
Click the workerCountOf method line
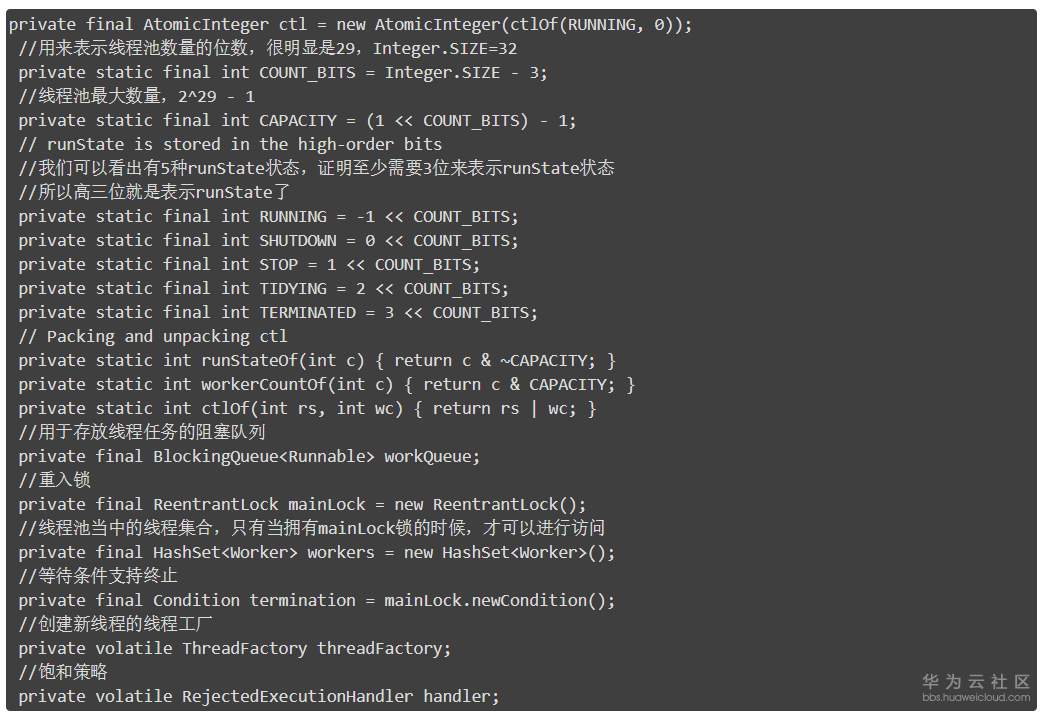tap(326, 384)
